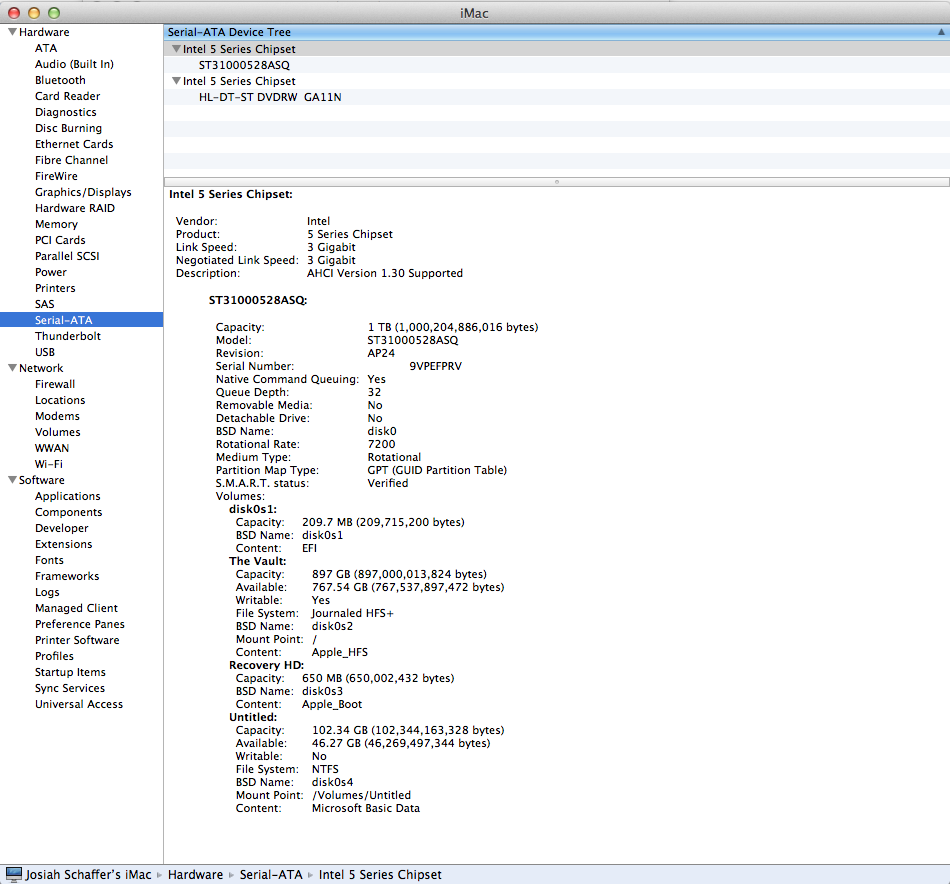This screenshot has width=950, height=884.
Task: Select Parallel SCSI in sidebar
Action: click(x=67, y=256)
